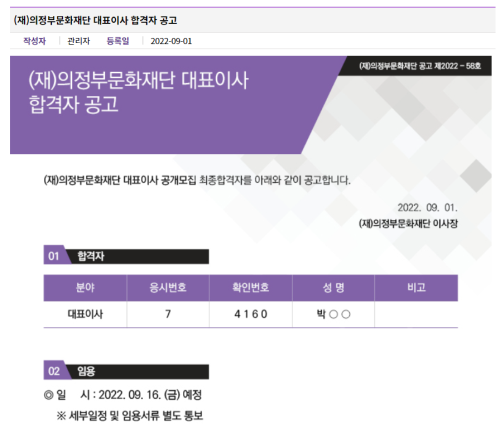
Task: Click the post title 합격자 공고 header
Action: [x=95, y=20]
